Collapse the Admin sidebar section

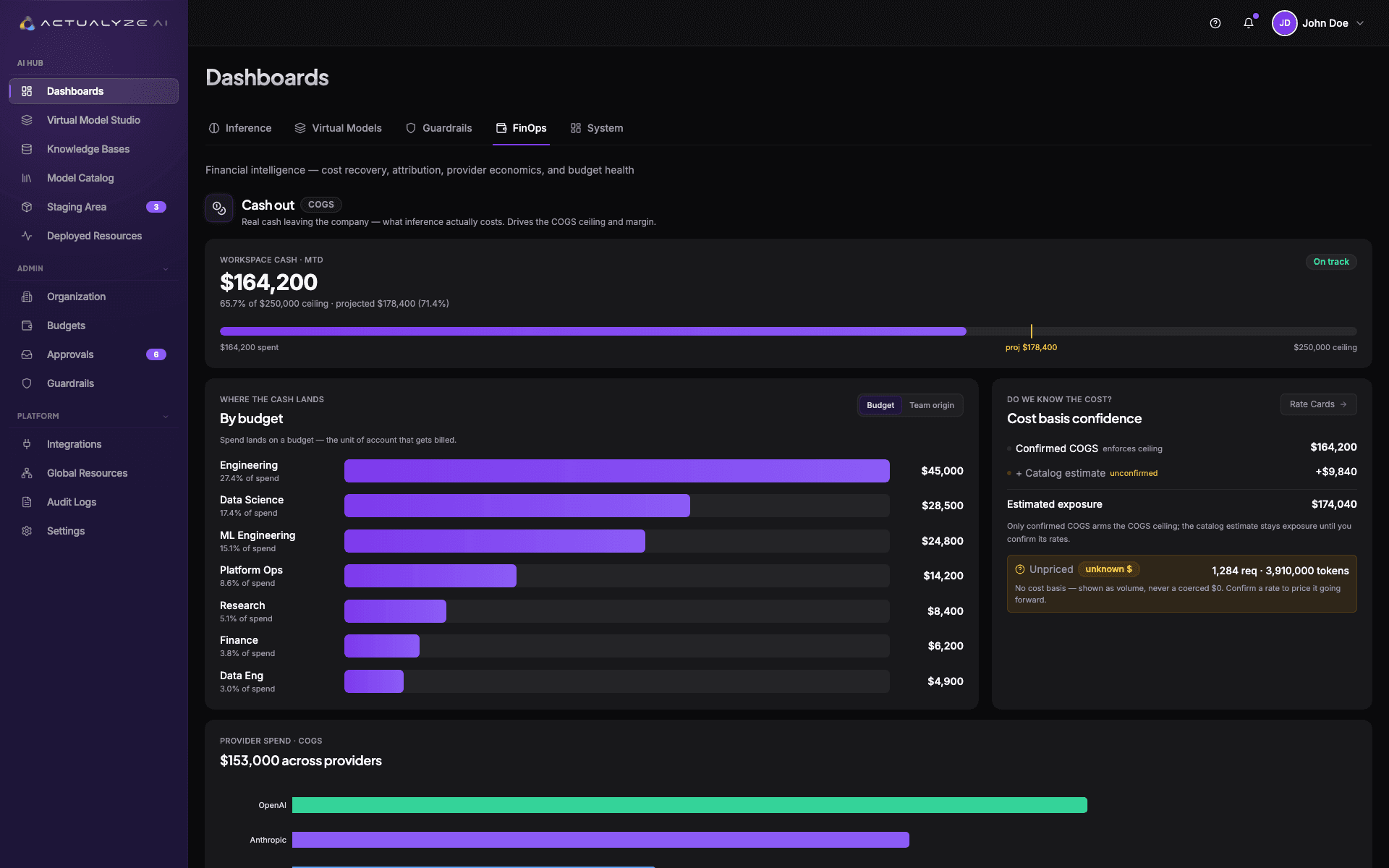(x=166, y=269)
